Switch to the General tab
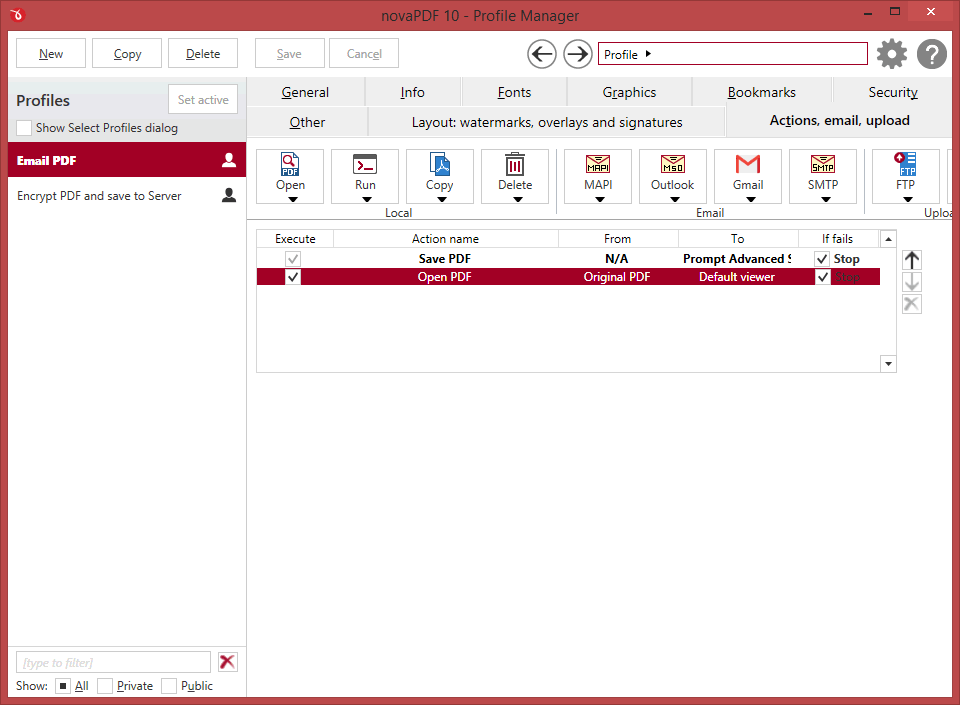The height and width of the screenshot is (705, 960). coord(305,92)
